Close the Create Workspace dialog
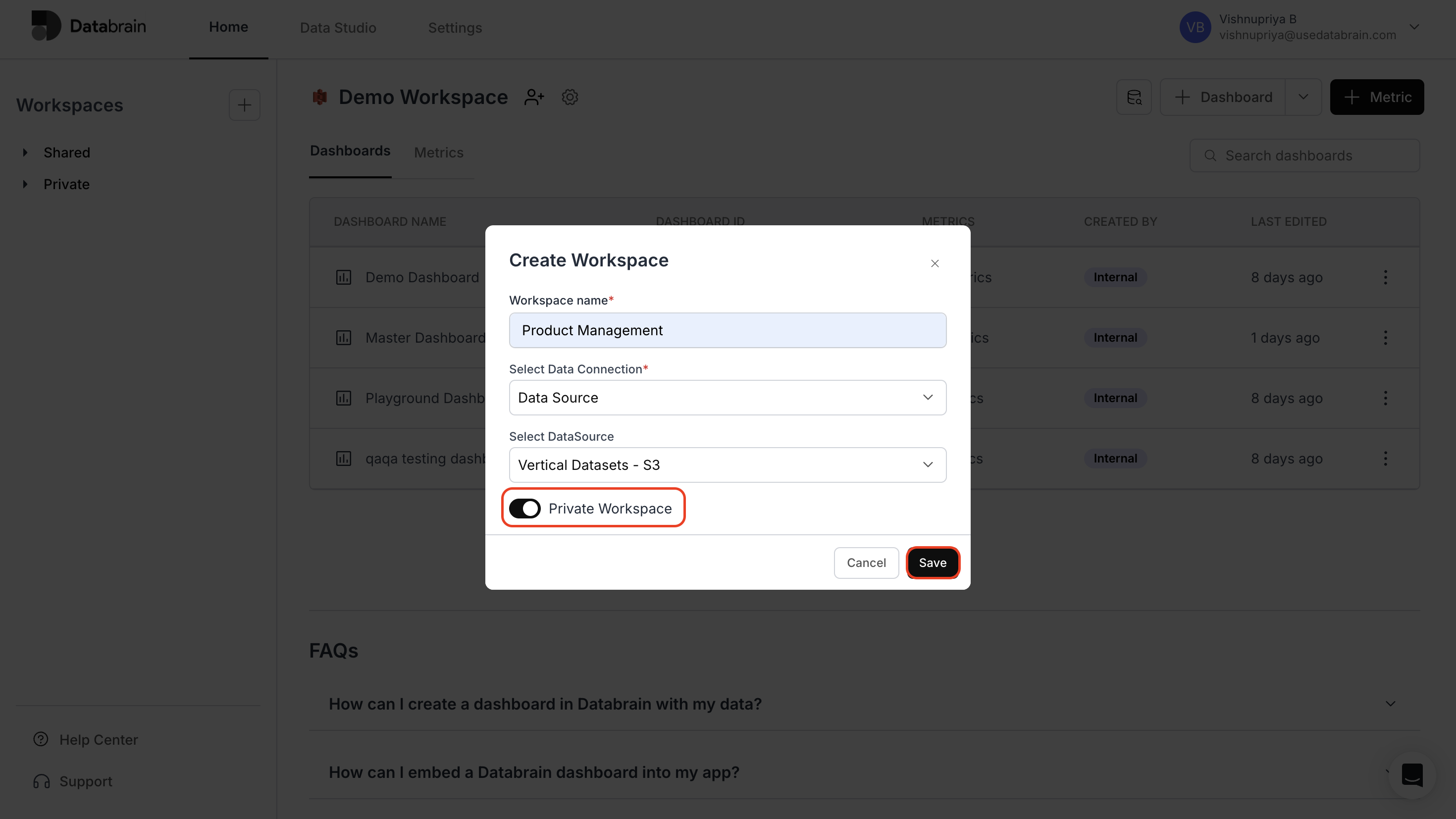Screen dimensions: 1456x819 pos(935,263)
